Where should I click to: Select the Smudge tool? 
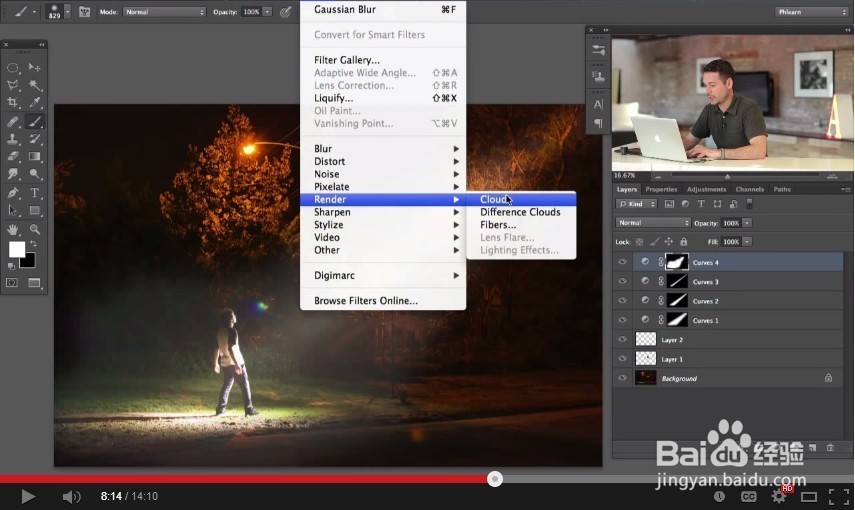click(x=13, y=174)
